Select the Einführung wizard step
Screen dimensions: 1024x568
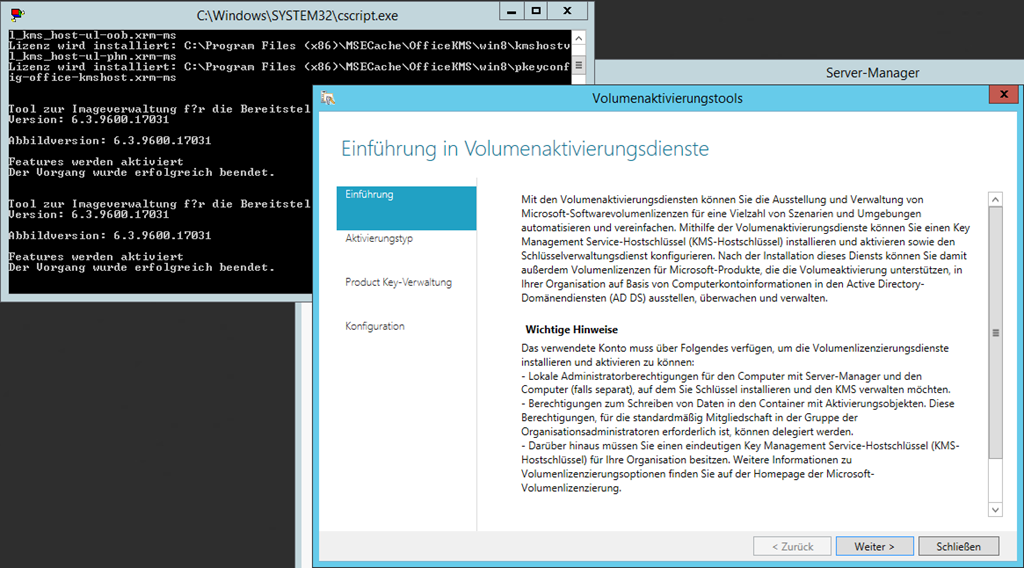(407, 195)
